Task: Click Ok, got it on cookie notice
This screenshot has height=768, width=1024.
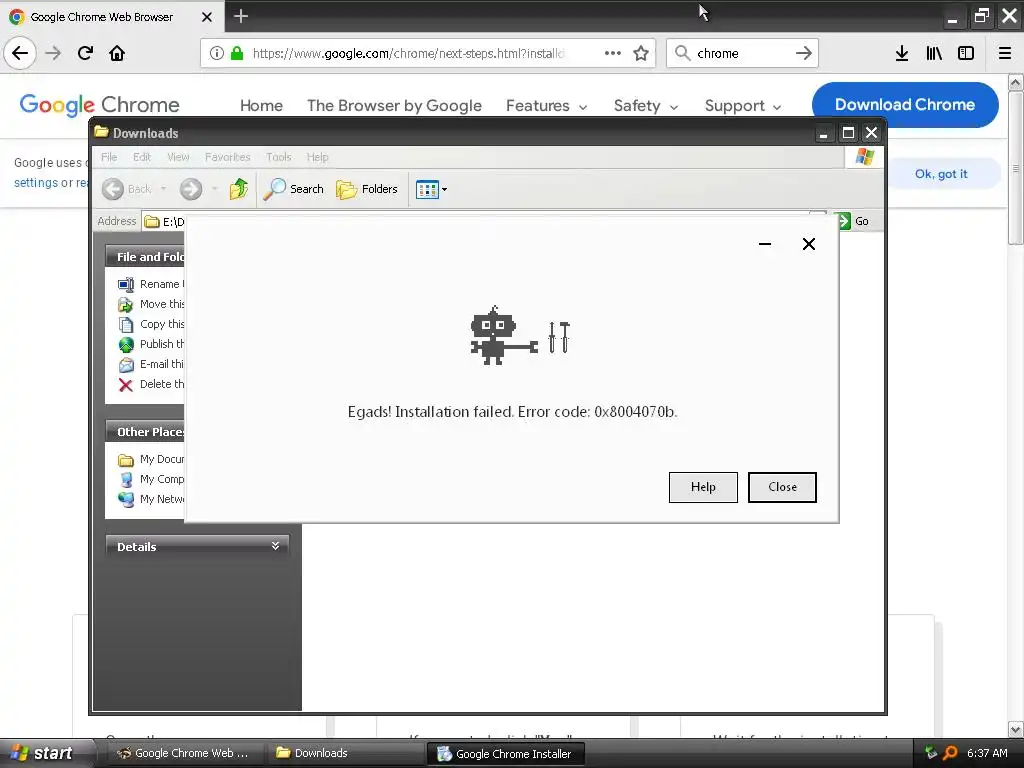Action: point(940,174)
